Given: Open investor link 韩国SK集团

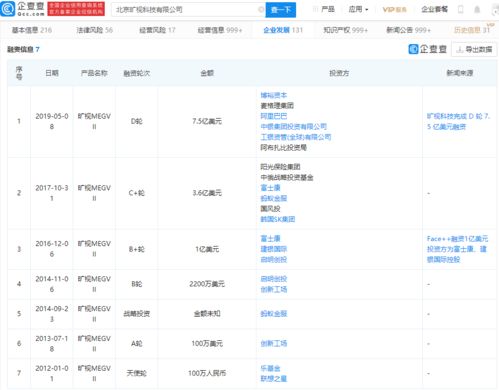Looking at the screenshot, I should pos(278,219).
